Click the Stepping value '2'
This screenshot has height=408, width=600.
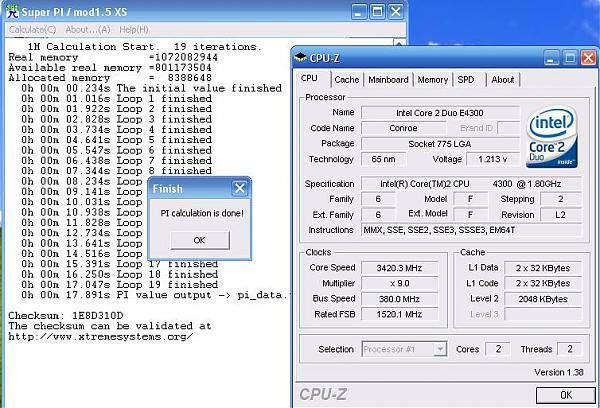pos(561,199)
